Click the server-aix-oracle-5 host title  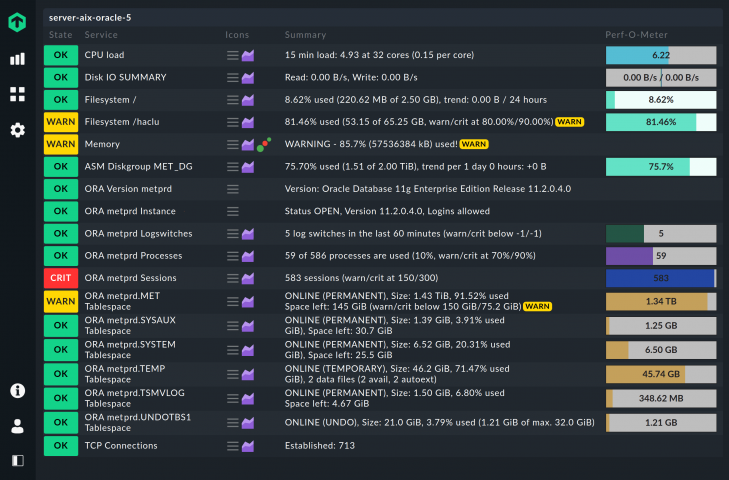pyautogui.click(x=89, y=17)
